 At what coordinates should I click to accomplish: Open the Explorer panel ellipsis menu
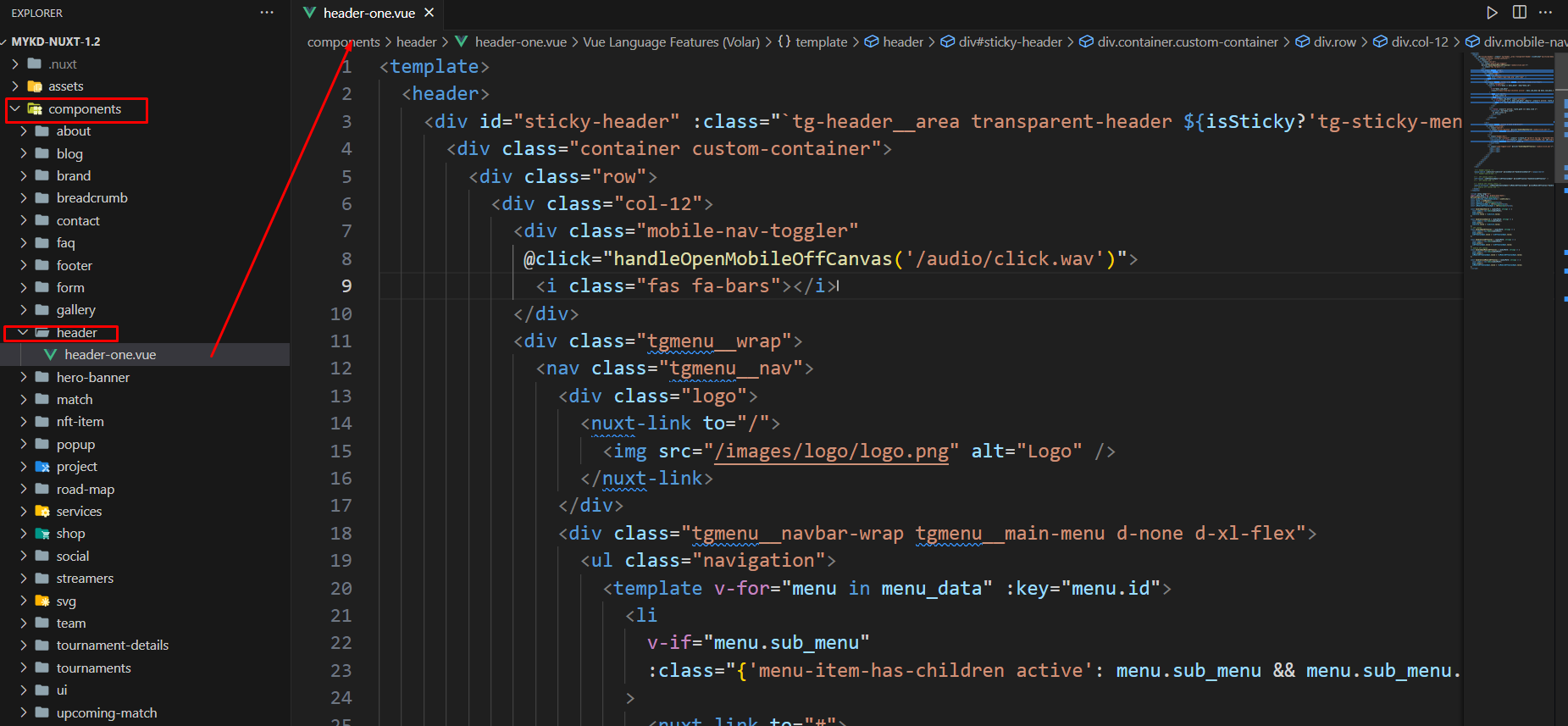pyautogui.click(x=267, y=13)
